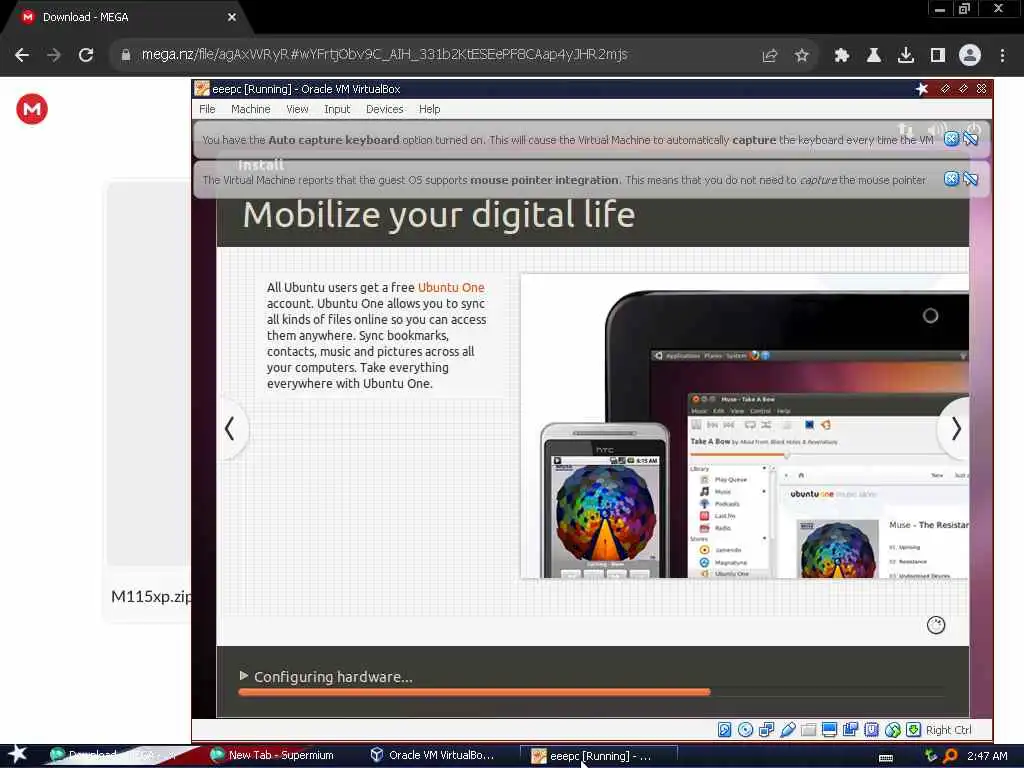Click the keyboard icon in system tray
The width and height of the screenshot is (1024, 768).
tap(886, 758)
